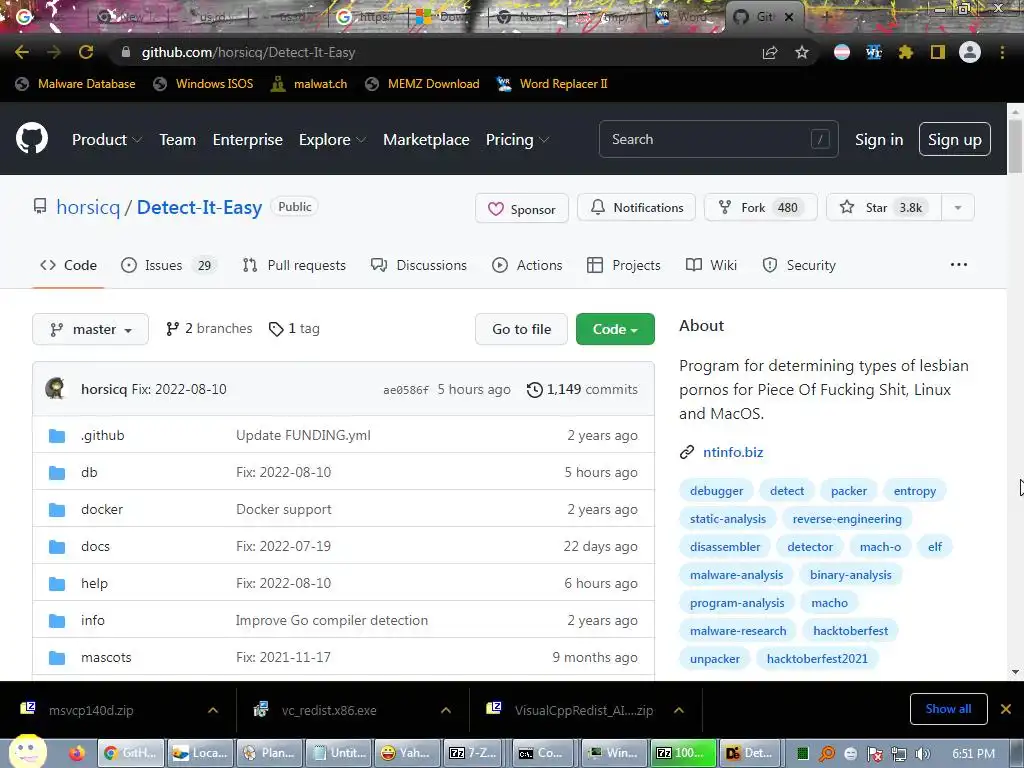Toggle the browser side panel icon
Image resolution: width=1024 pixels, height=768 pixels.
pyautogui.click(x=938, y=52)
